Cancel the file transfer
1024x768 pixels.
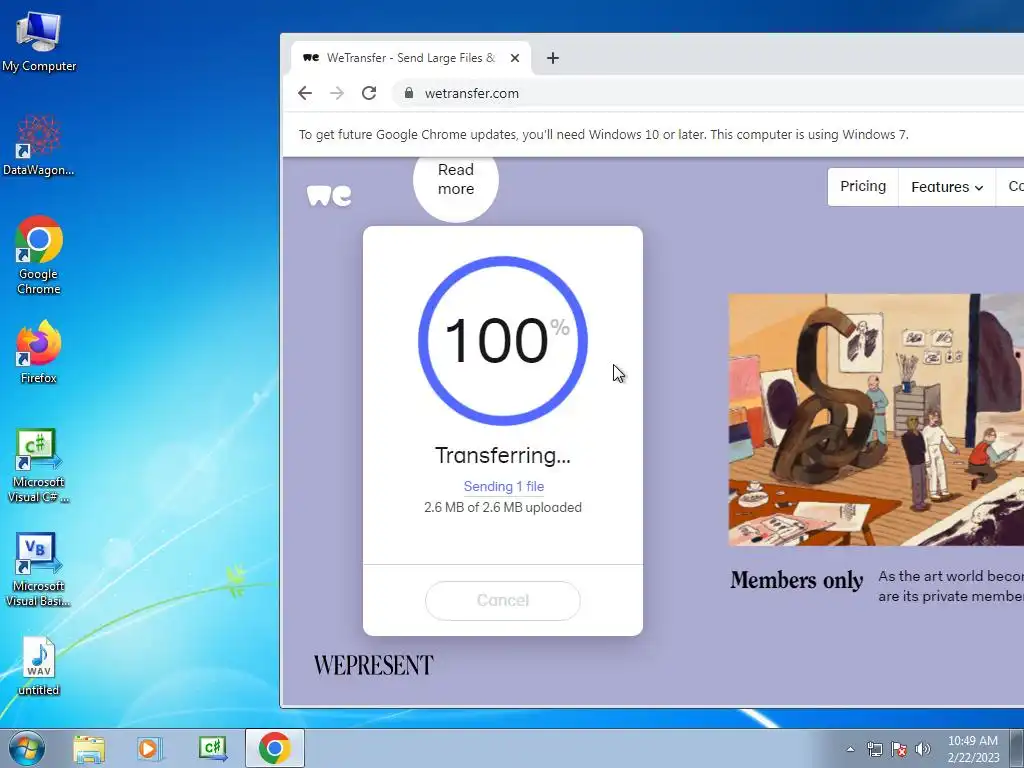pyautogui.click(x=503, y=601)
